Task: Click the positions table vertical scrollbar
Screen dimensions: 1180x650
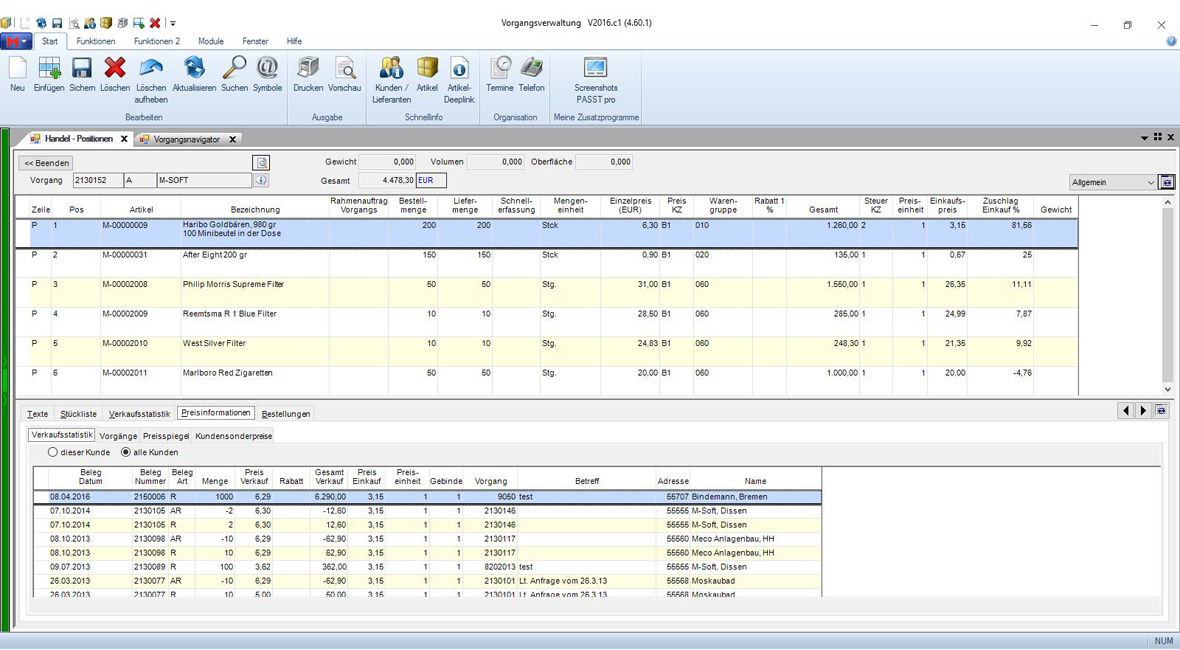Action: [1167, 295]
